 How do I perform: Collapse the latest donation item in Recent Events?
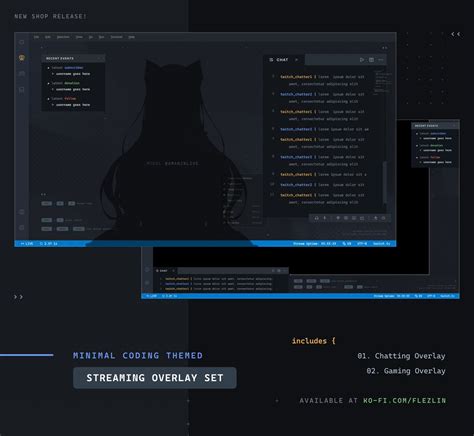pos(48,83)
